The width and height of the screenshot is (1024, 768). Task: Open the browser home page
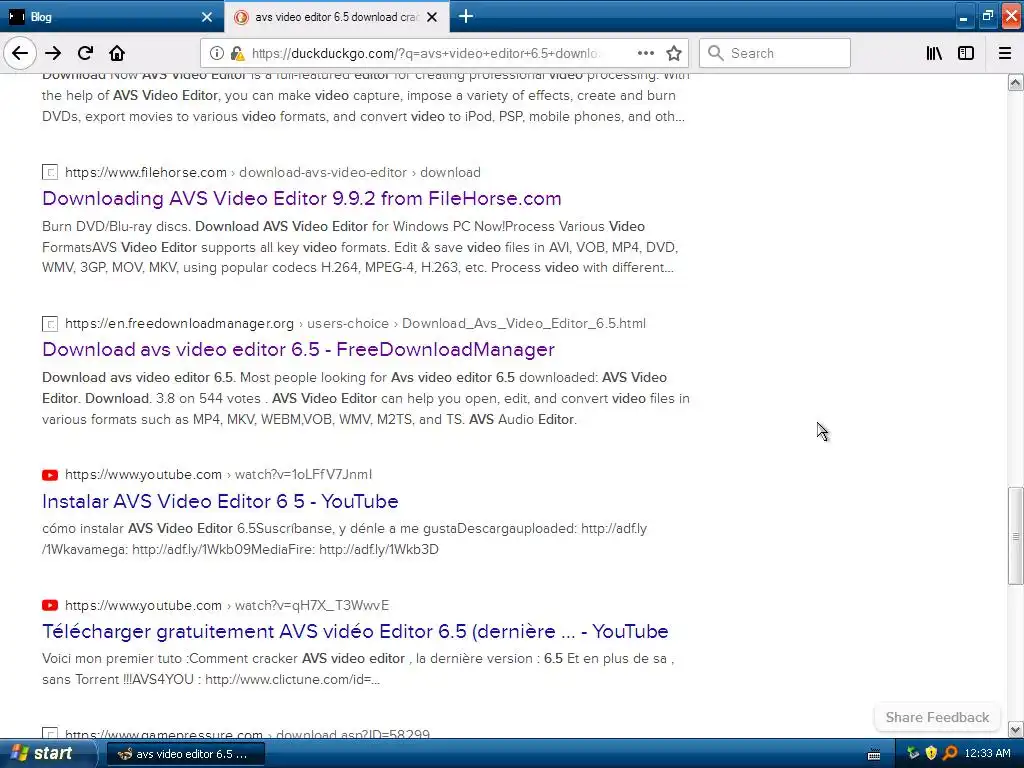[117, 53]
